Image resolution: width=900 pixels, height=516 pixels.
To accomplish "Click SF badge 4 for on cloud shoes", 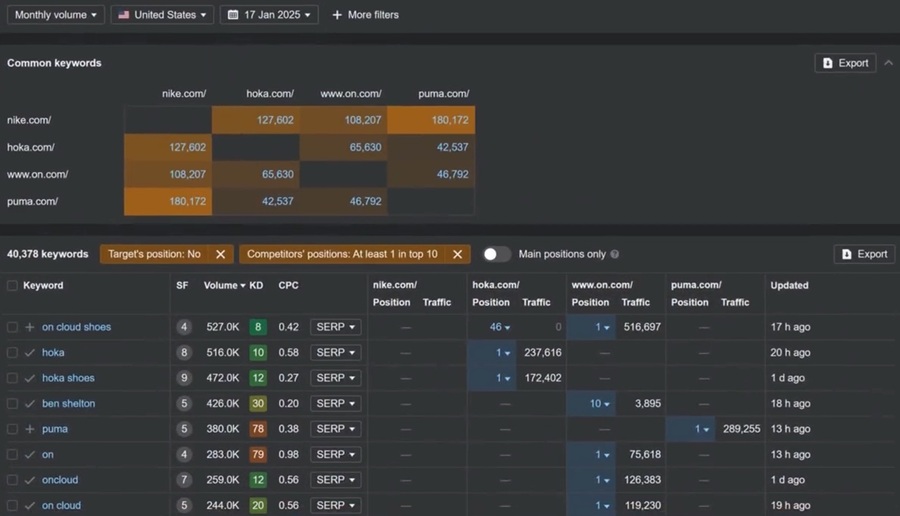I will coord(184,327).
